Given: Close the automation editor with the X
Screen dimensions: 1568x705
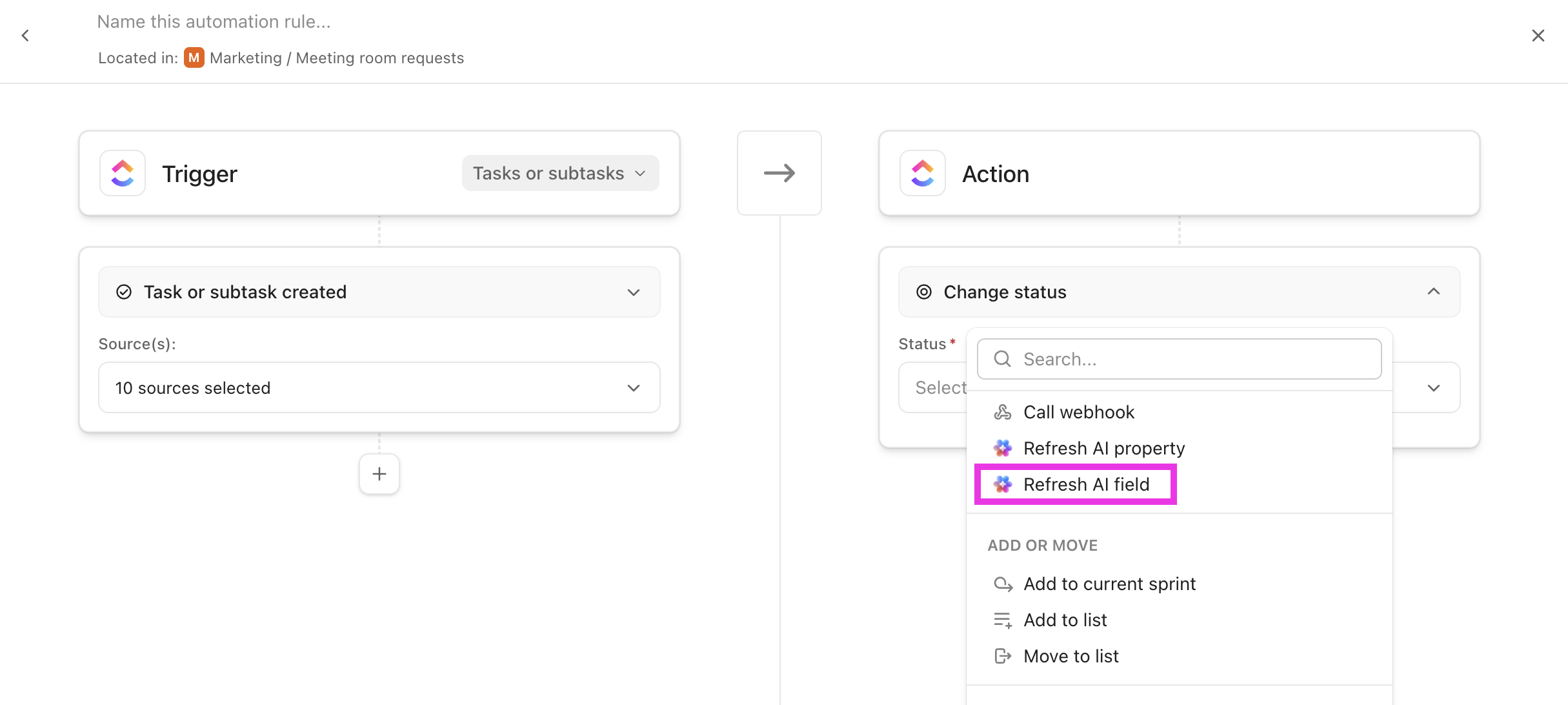Looking at the screenshot, I should click(1538, 36).
